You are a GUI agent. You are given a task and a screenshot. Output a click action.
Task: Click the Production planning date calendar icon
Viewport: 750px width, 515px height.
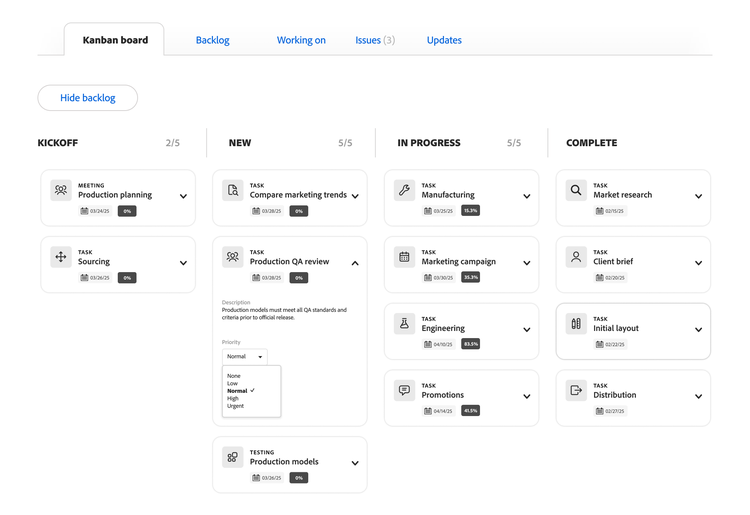84,211
